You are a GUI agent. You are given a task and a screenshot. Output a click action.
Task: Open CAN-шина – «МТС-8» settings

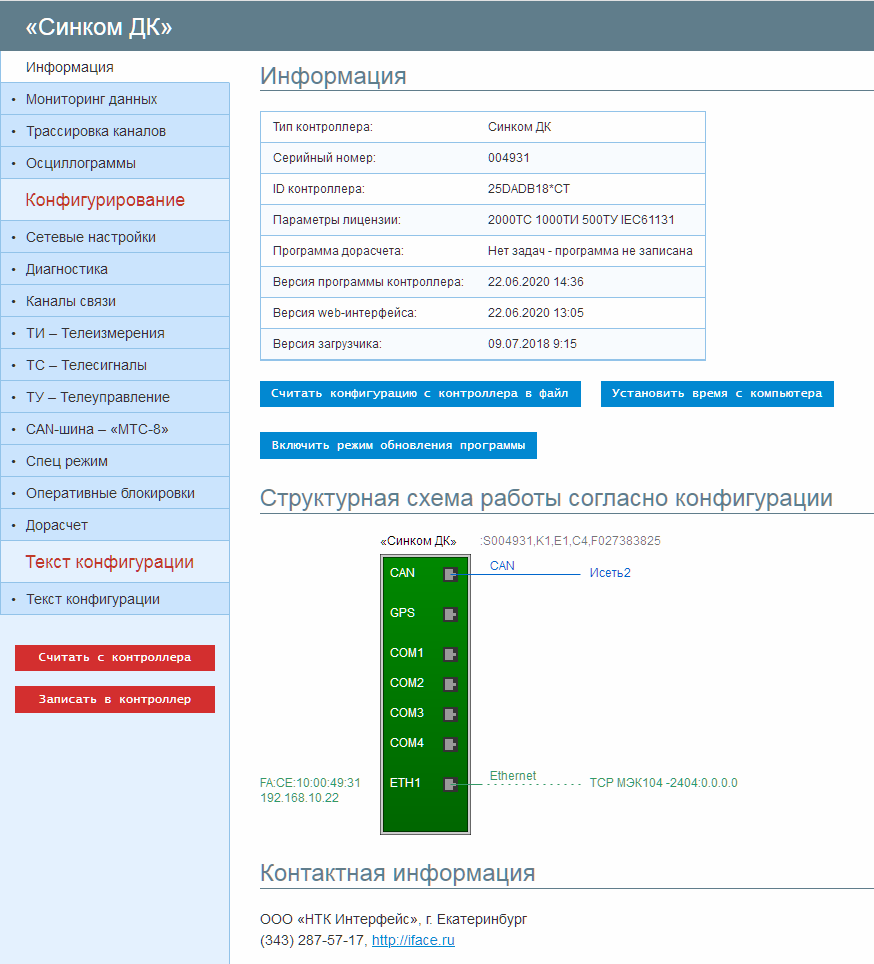click(x=97, y=429)
